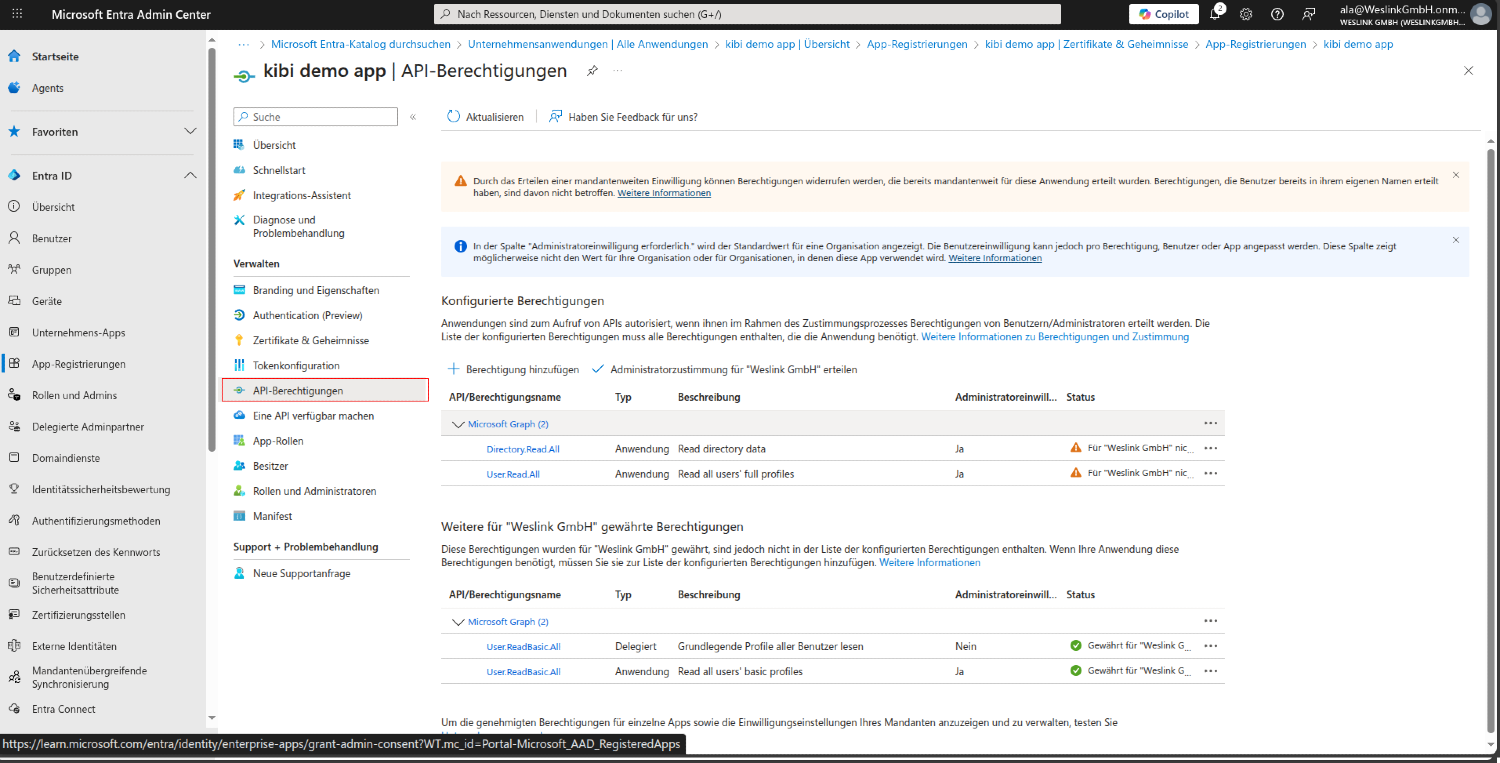Open portal settings gear icon
The height and width of the screenshot is (763, 1500).
pyautogui.click(x=1246, y=14)
